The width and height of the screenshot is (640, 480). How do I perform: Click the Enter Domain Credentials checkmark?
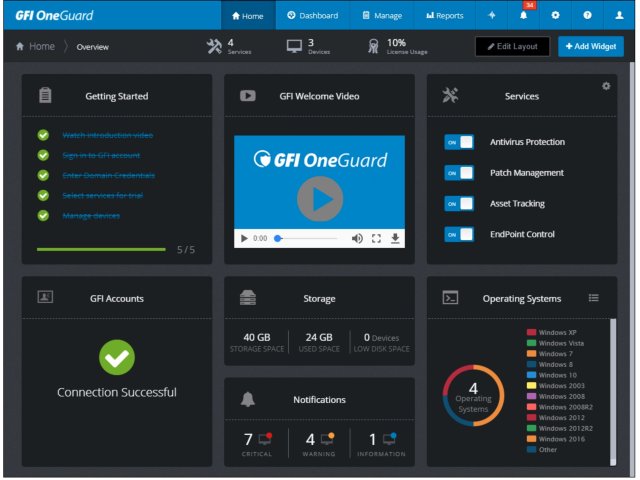tap(43, 175)
